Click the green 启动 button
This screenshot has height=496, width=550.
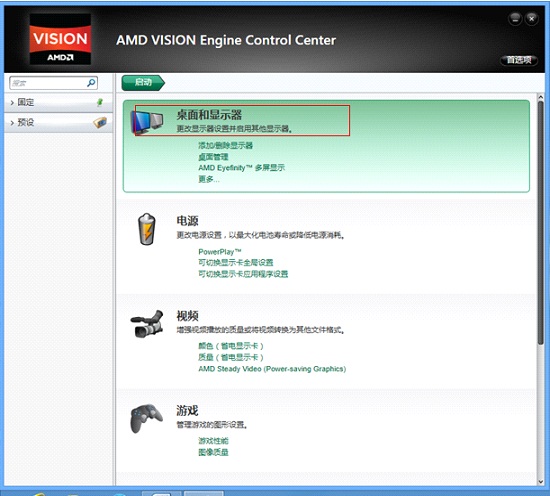pyautogui.click(x=143, y=82)
